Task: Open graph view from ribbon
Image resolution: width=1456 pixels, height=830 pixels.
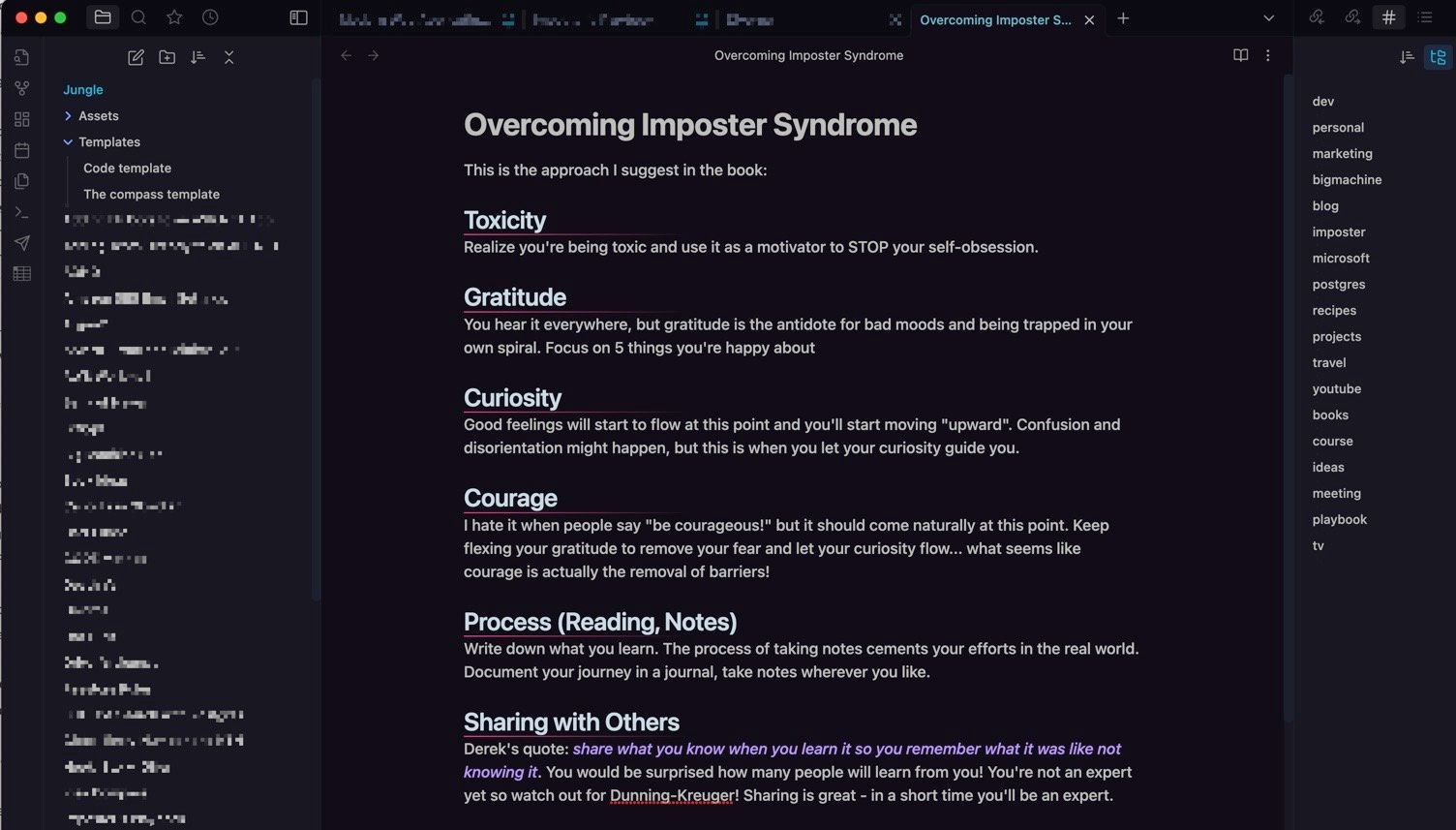Action: 21,88
